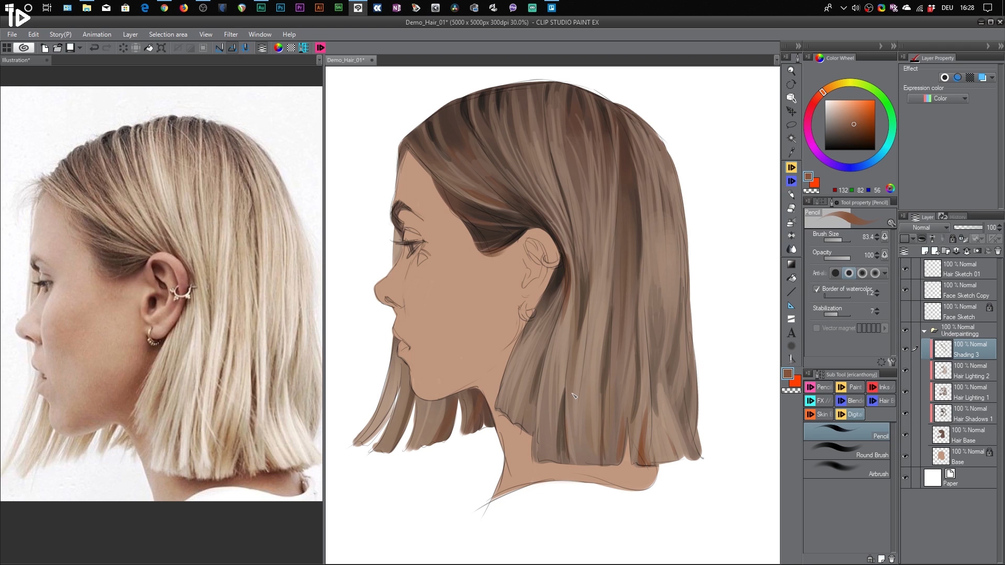
Task: Click the Undo arrow icon
Action: click(x=94, y=48)
